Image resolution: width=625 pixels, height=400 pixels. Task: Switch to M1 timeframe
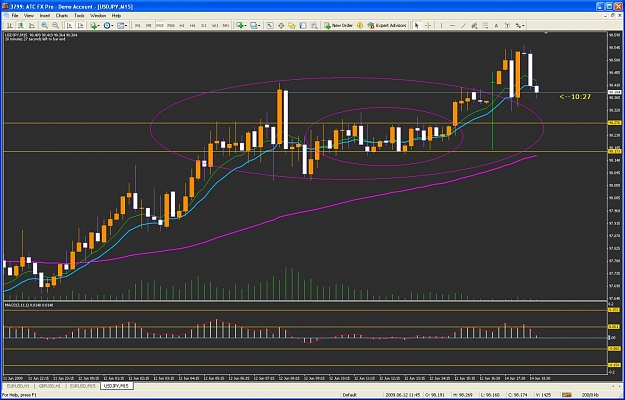click(x=138, y=25)
